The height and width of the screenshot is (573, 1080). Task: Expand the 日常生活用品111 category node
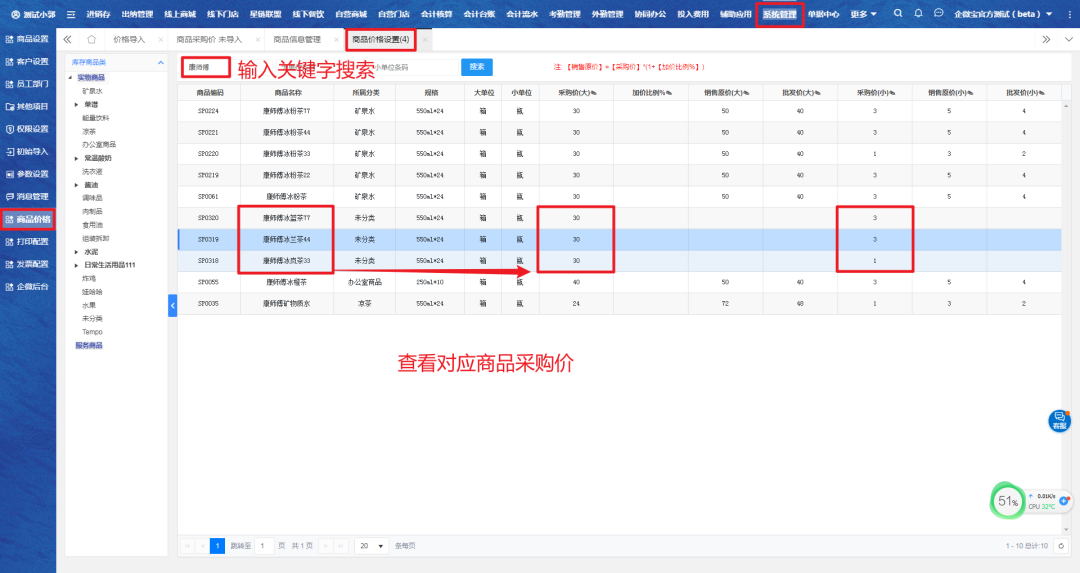click(x=76, y=264)
